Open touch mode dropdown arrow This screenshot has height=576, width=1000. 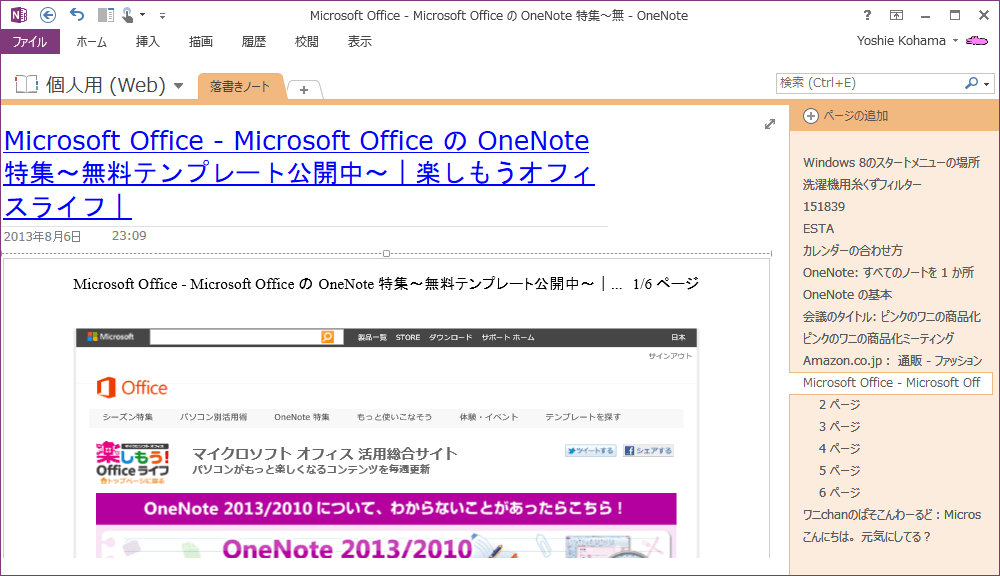click(x=142, y=15)
